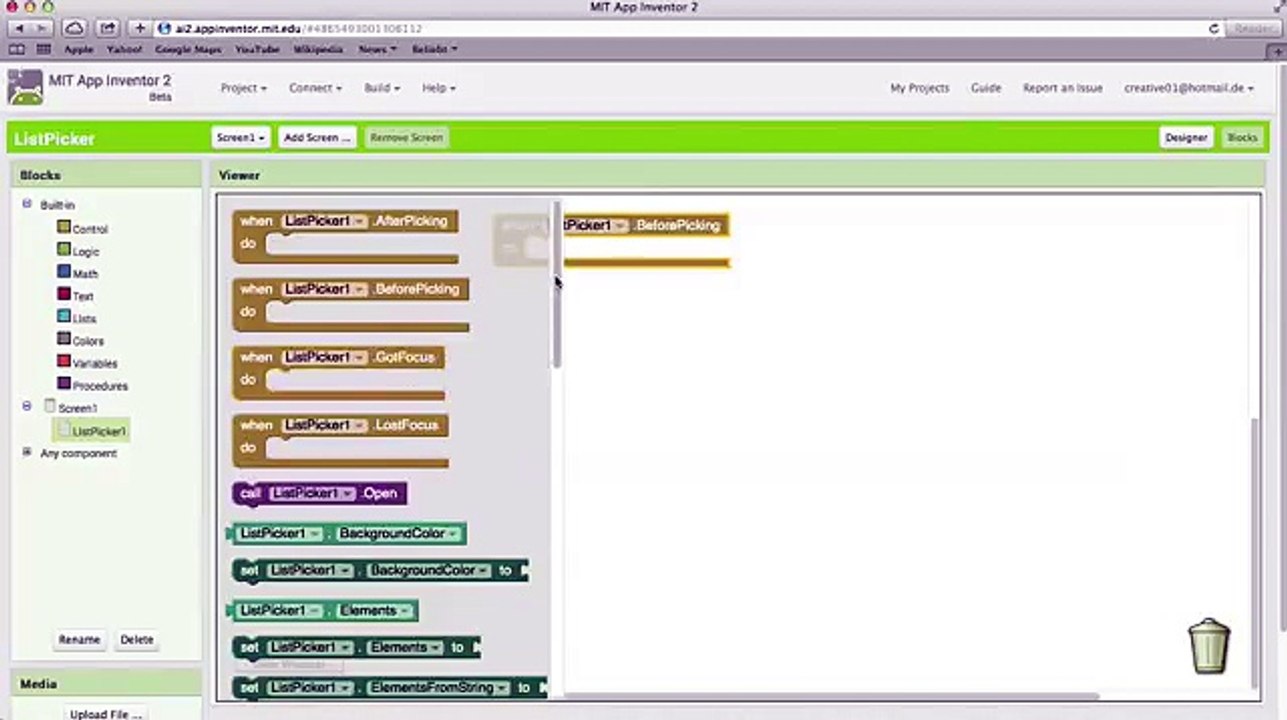Viewport: 1287px width, 720px height.
Task: Open the Build menu
Action: click(381, 88)
